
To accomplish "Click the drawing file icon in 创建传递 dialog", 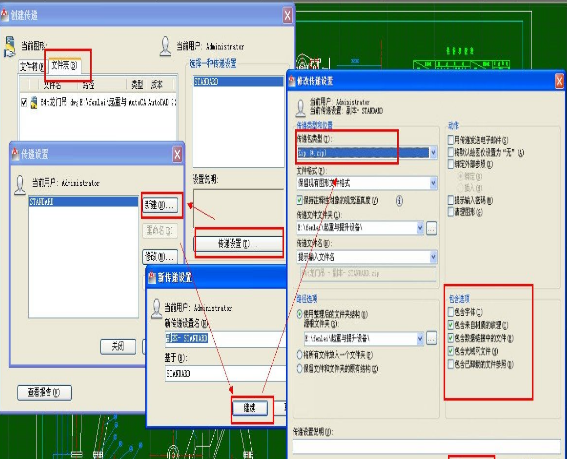I will 9,46.
